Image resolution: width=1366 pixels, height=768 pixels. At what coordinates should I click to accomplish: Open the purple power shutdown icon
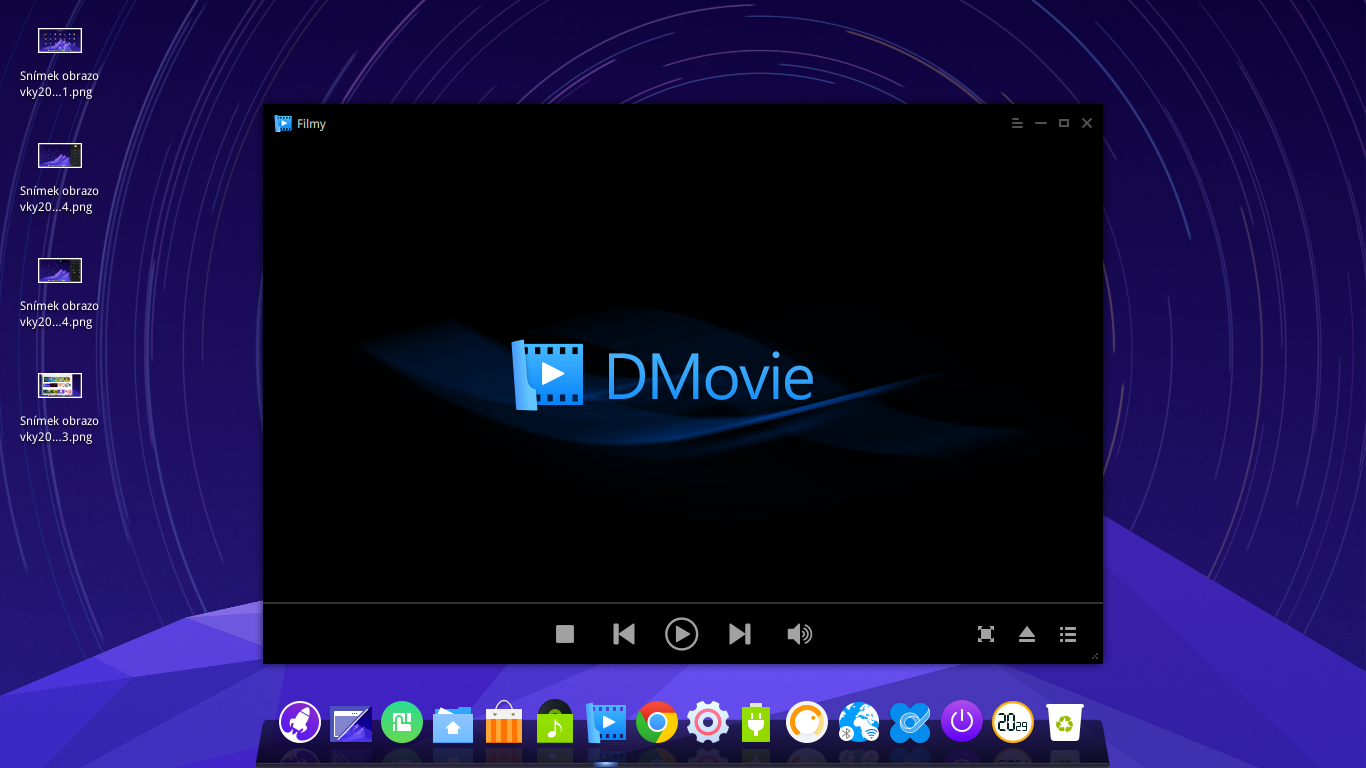pos(962,721)
